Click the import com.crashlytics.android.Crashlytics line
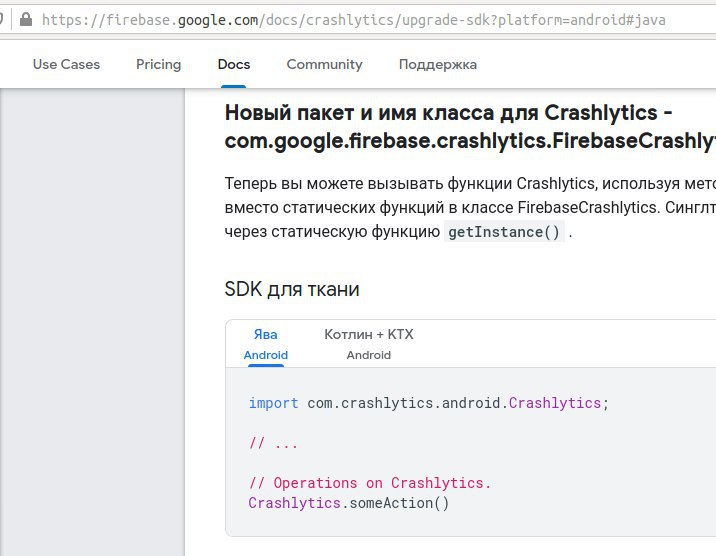 [x=428, y=403]
